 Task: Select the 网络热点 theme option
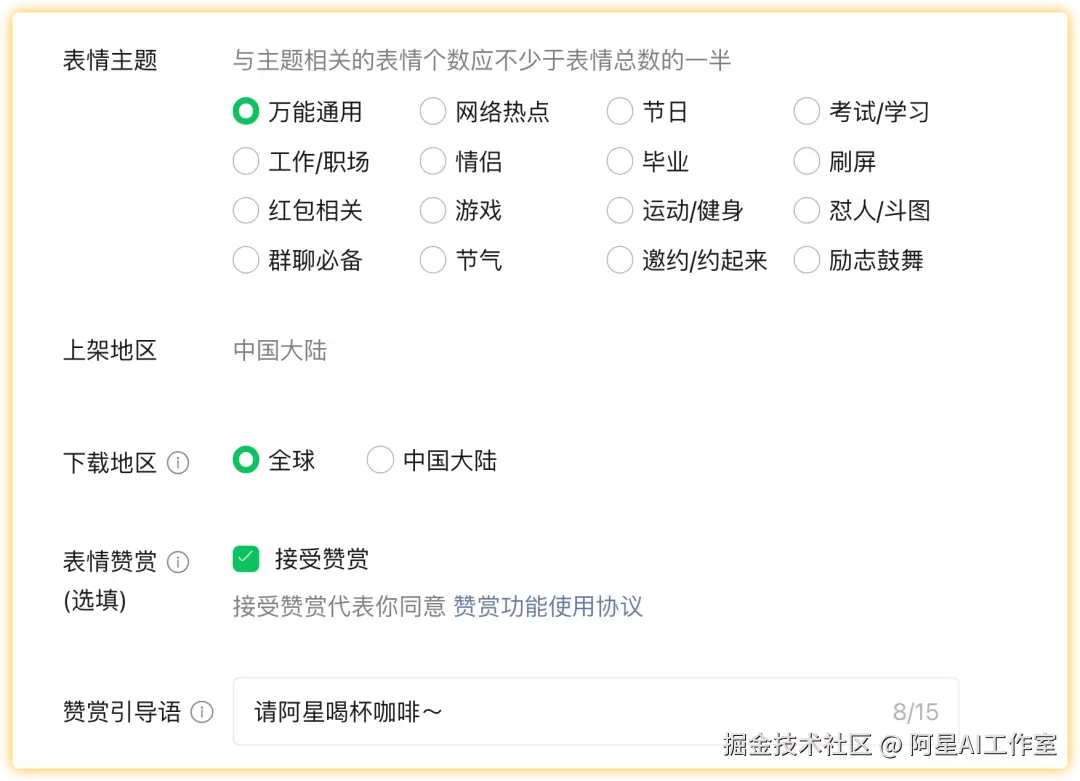(x=432, y=111)
